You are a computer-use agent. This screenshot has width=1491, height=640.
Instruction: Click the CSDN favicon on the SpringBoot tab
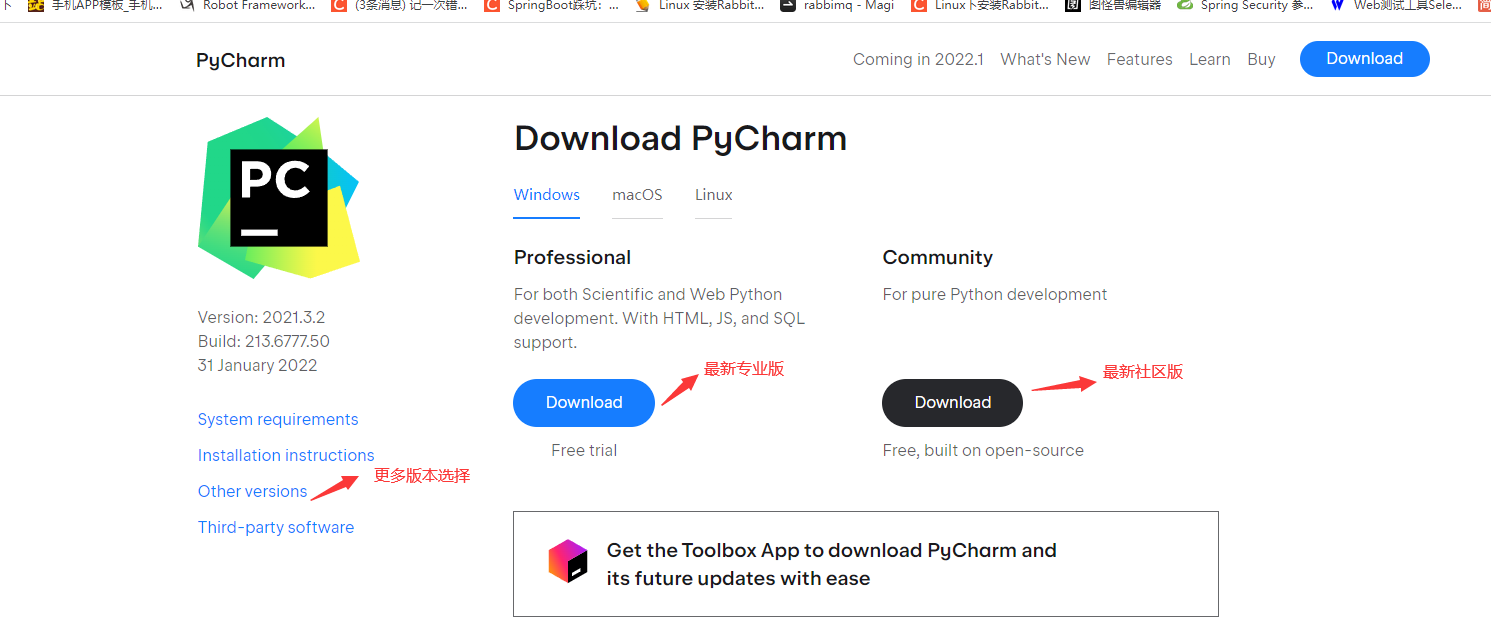pyautogui.click(x=492, y=7)
